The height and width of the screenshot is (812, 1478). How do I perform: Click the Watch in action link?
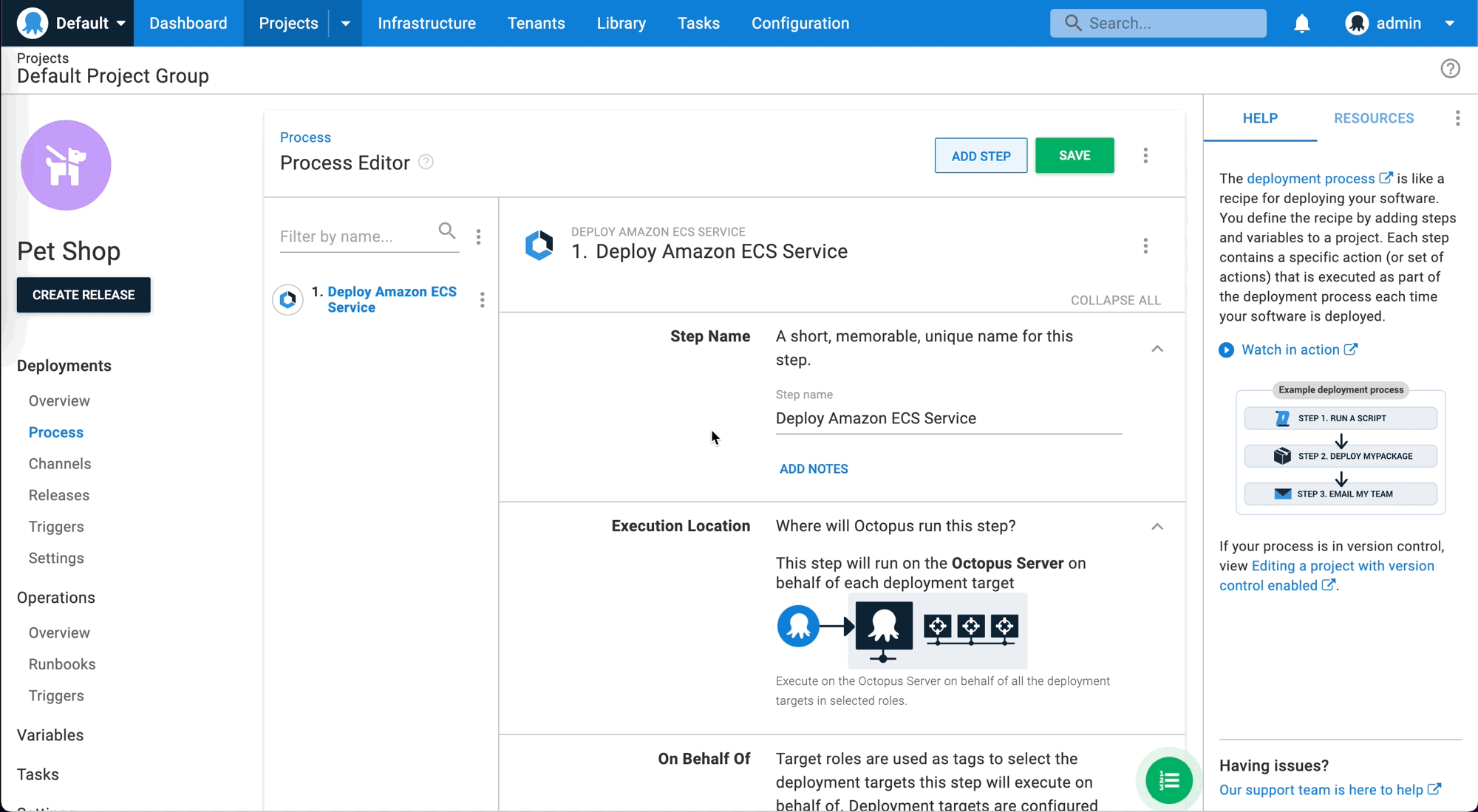tap(1299, 349)
